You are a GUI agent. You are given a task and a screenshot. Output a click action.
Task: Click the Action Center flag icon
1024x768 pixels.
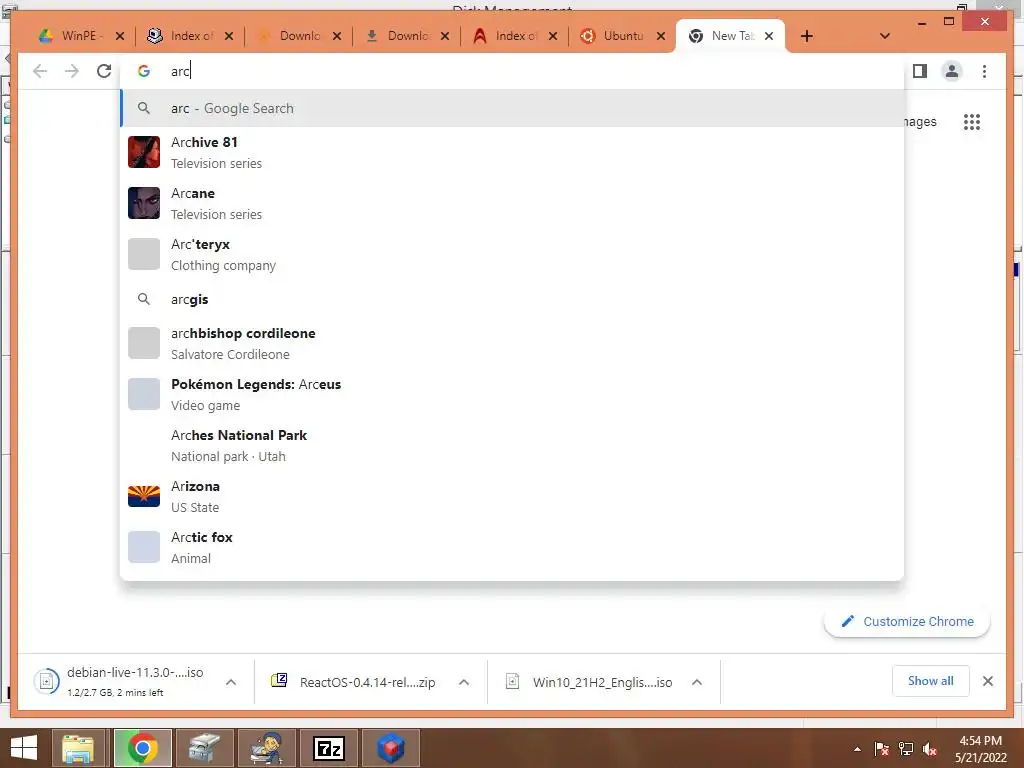(x=882, y=749)
